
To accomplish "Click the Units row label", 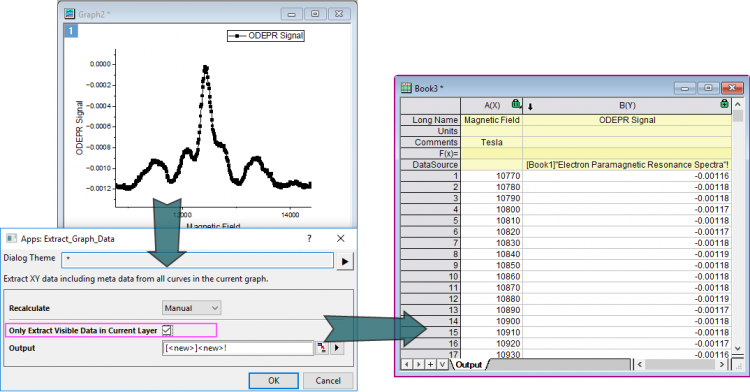I will (430, 131).
